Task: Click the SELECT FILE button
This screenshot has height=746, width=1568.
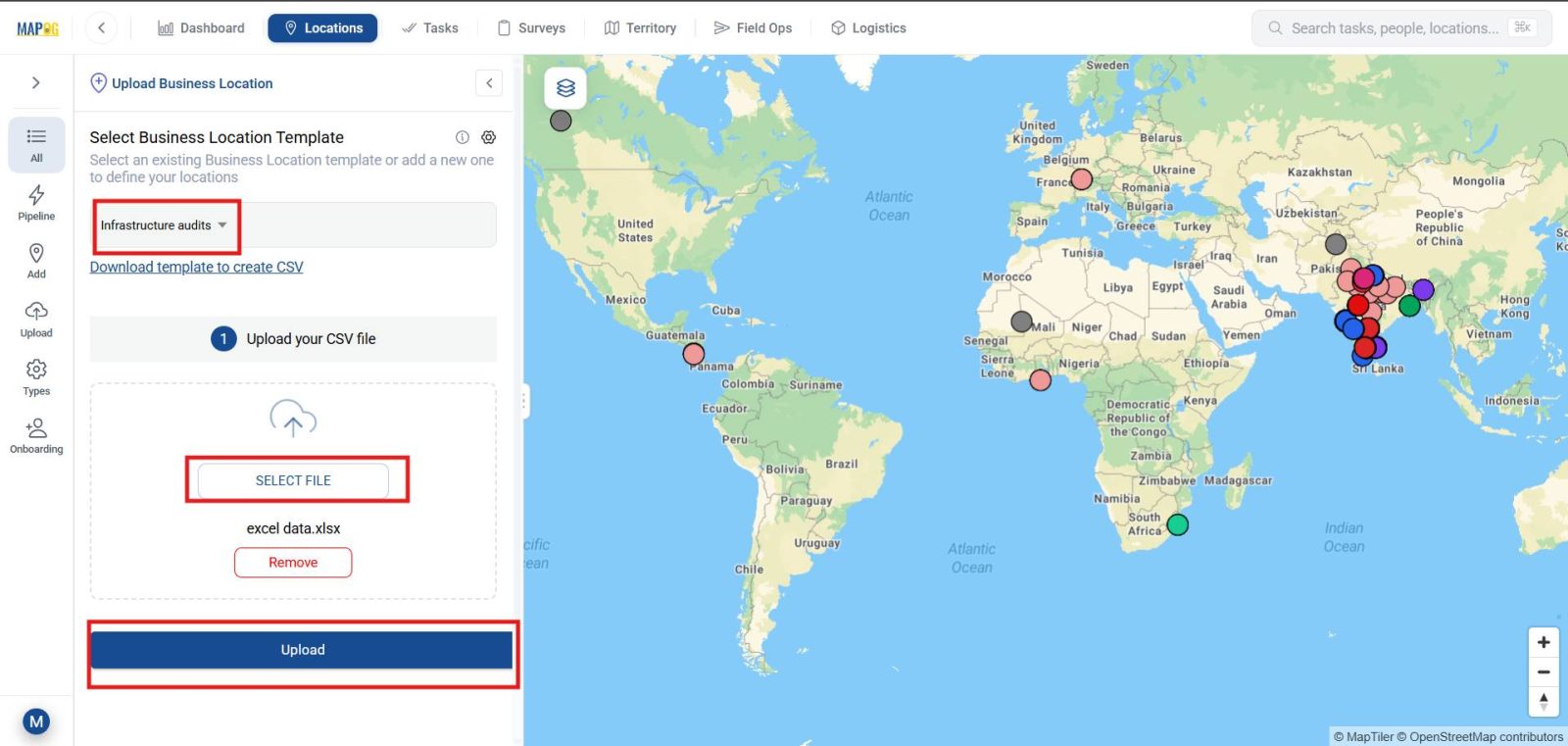Action: (x=293, y=480)
